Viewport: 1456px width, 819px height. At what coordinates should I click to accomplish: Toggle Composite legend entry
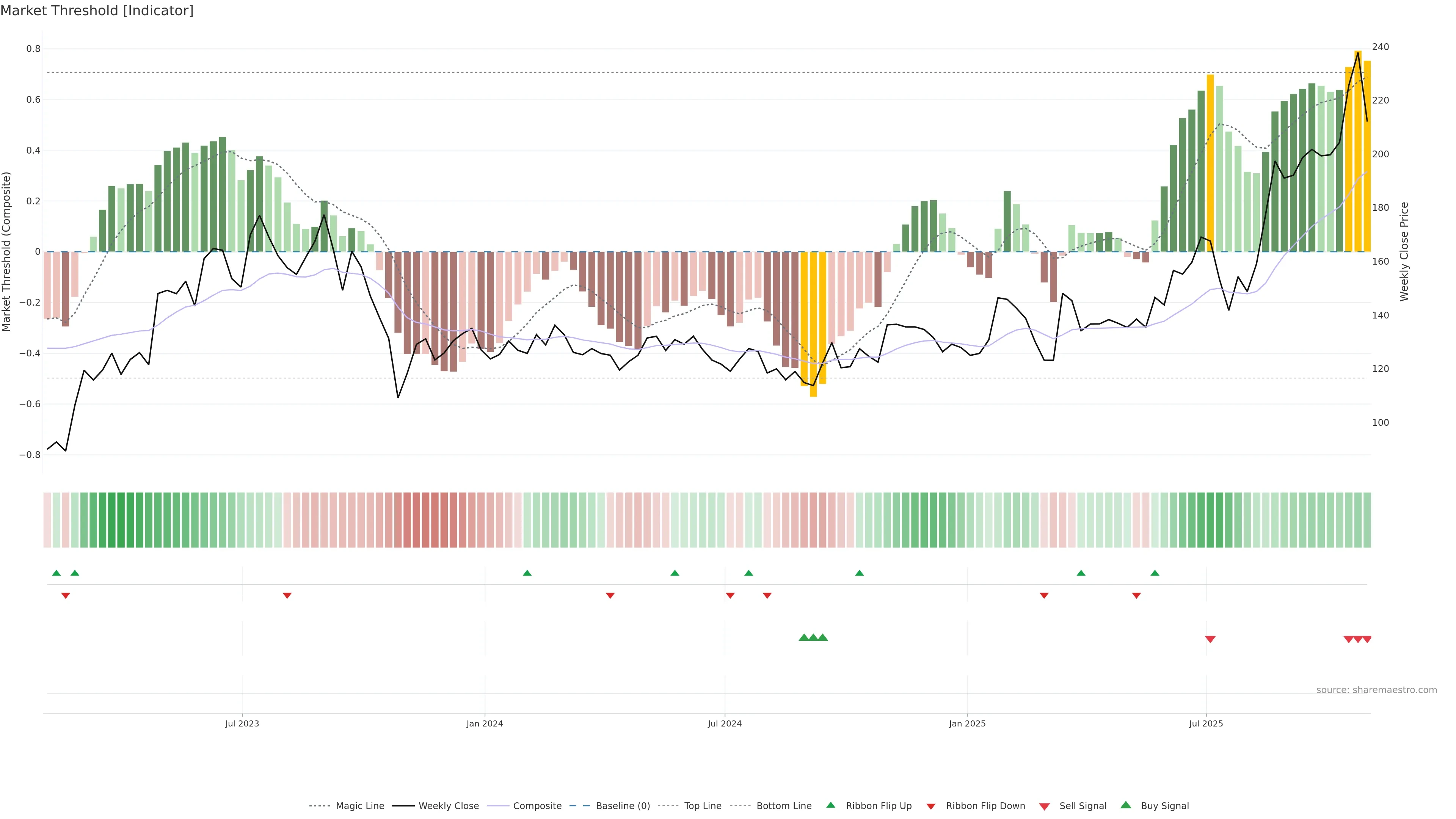(537, 805)
